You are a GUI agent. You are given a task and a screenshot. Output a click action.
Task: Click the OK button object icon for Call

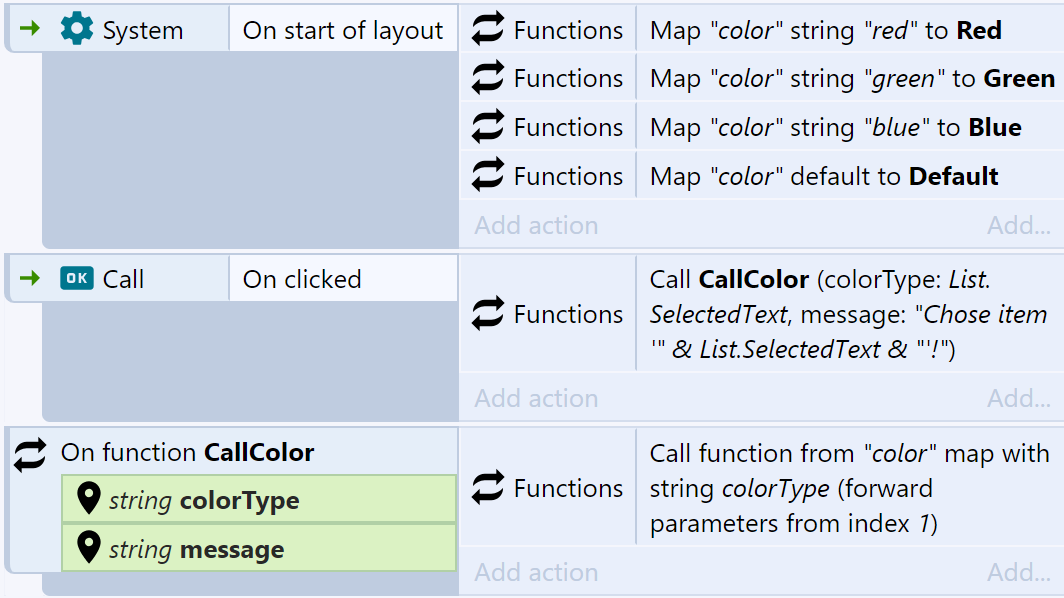77,278
